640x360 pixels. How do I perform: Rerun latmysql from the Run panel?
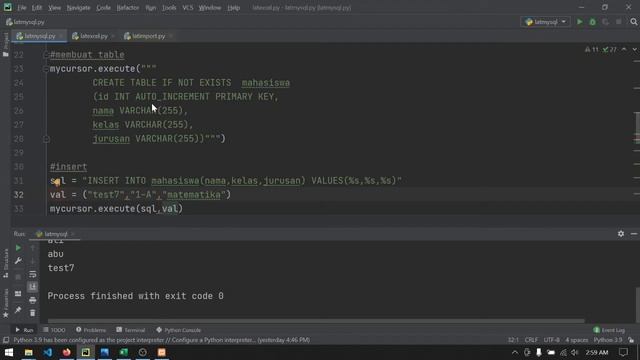[18, 248]
